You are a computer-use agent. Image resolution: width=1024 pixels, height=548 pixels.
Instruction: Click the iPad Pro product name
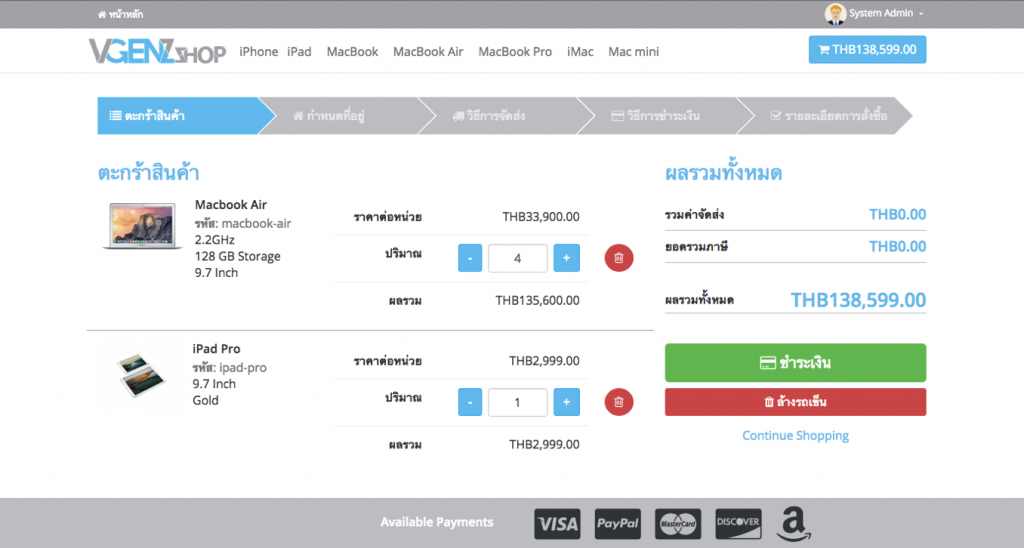point(216,349)
